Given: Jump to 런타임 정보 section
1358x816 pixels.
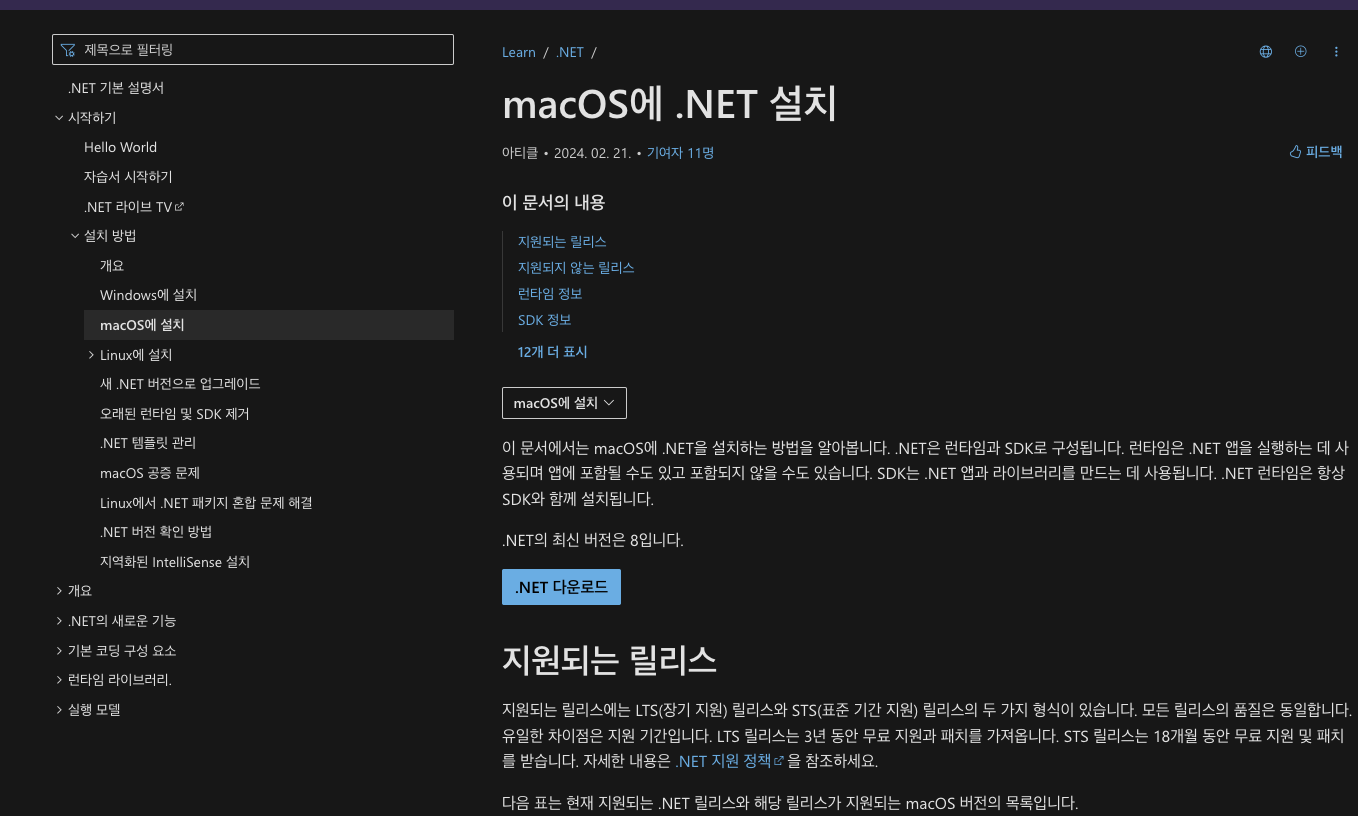Looking at the screenshot, I should [550, 294].
